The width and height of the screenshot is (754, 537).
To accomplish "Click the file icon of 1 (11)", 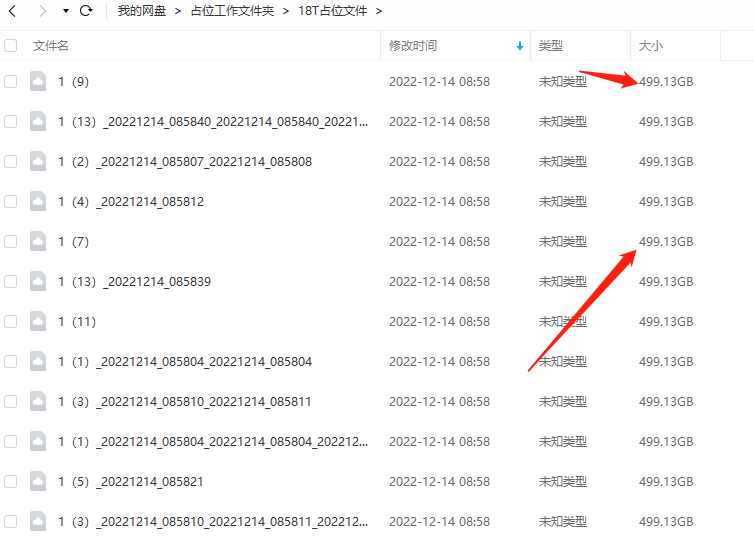I will pos(38,321).
